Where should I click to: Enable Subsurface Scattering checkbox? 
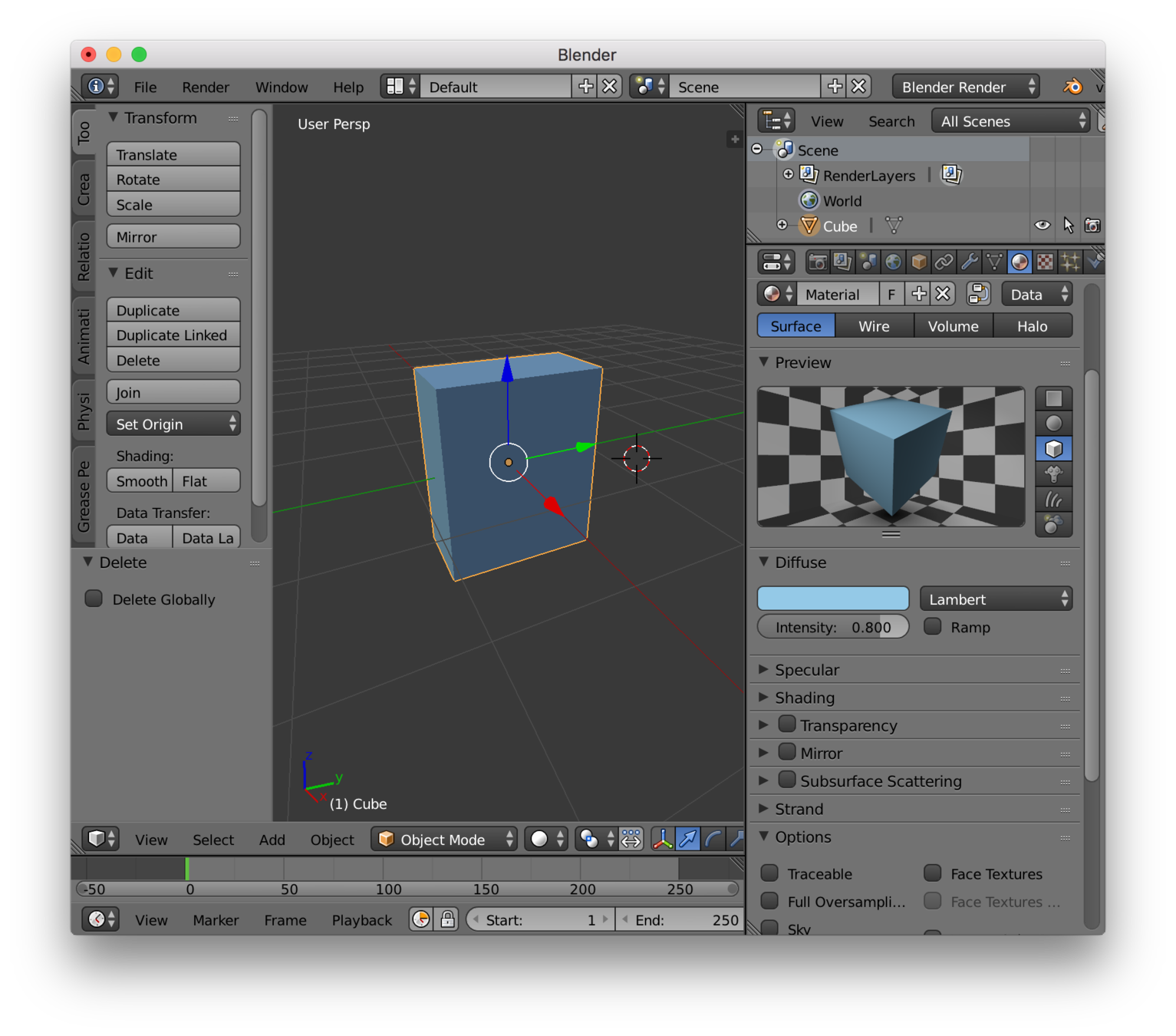coord(787,780)
